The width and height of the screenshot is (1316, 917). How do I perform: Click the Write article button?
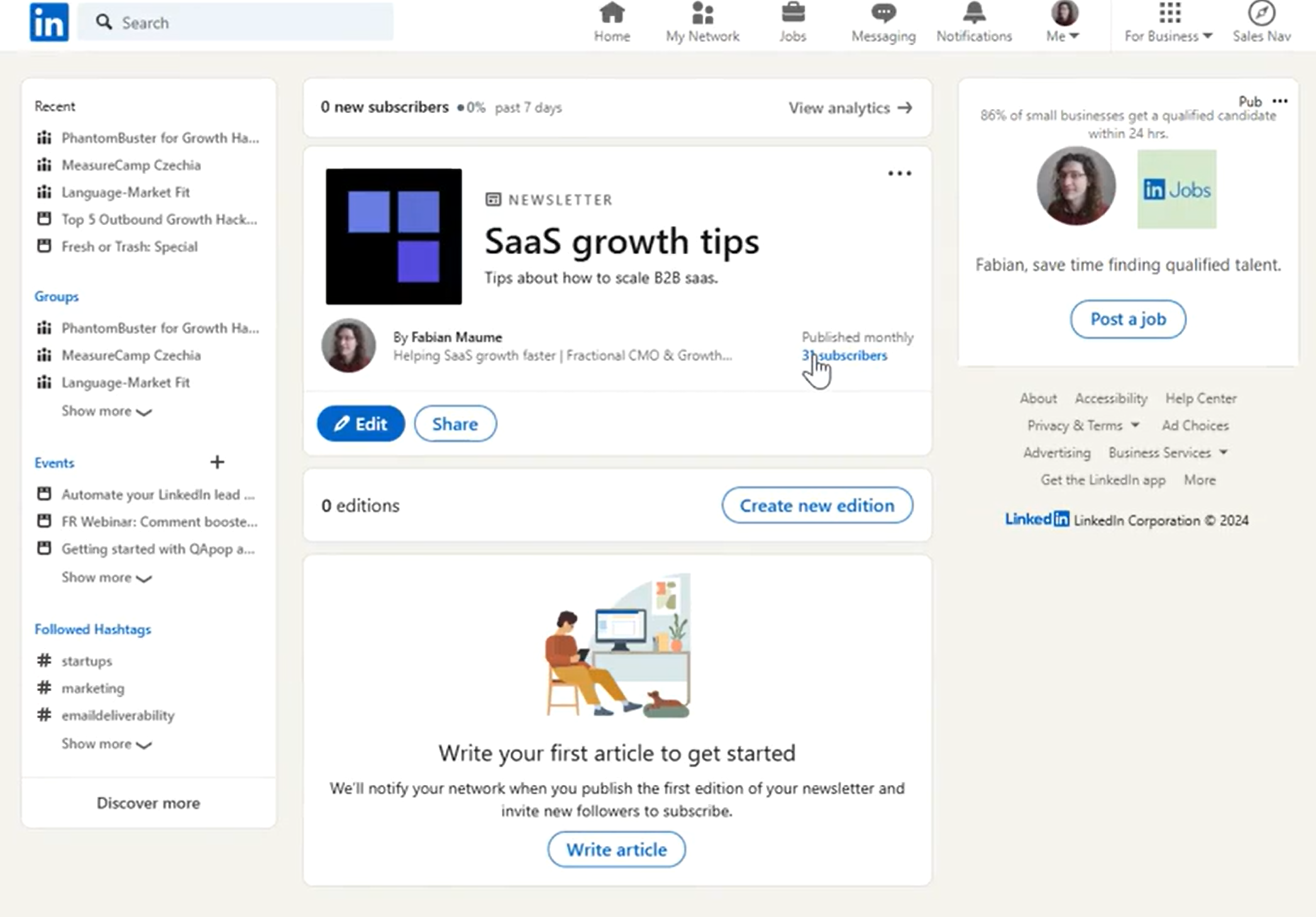point(616,849)
